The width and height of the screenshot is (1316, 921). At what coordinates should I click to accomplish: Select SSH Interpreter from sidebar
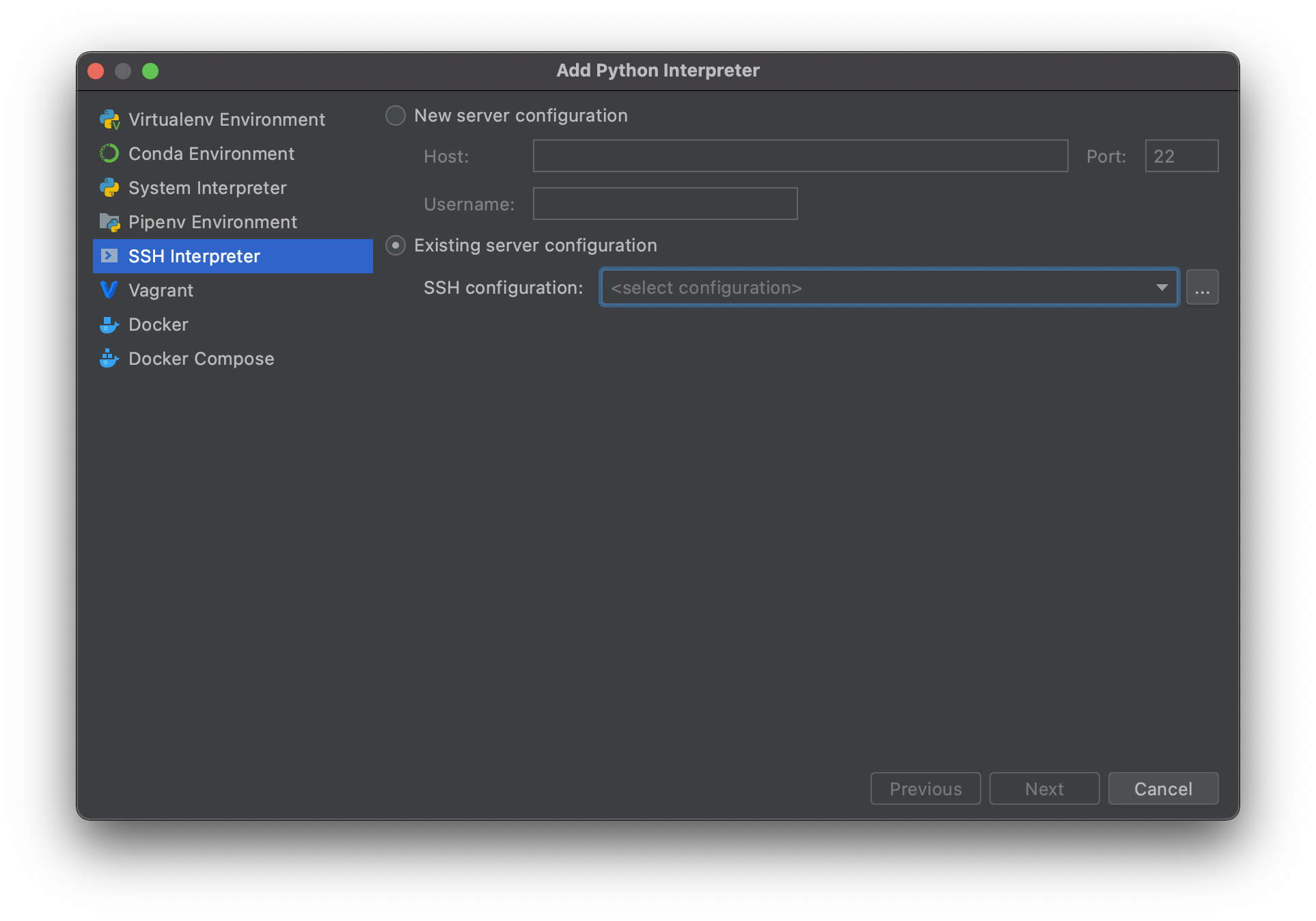(194, 256)
